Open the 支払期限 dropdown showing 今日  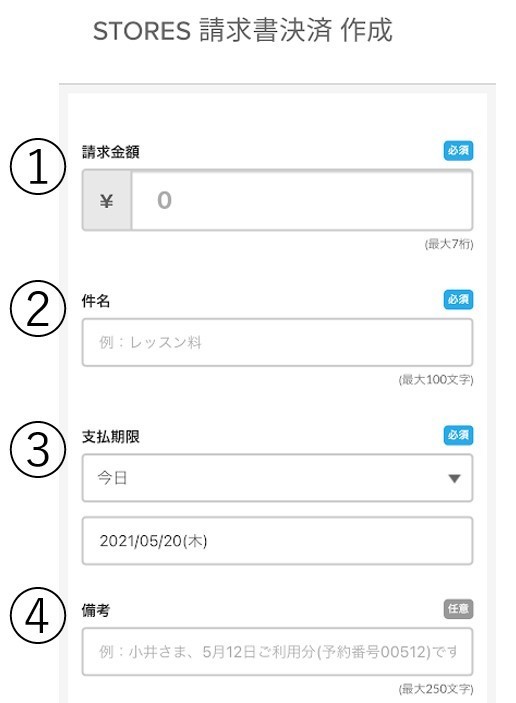tap(278, 478)
